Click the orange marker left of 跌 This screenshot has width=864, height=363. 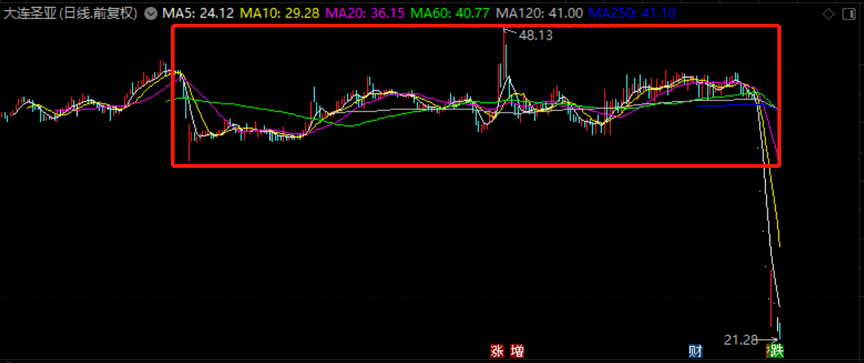pos(769,350)
